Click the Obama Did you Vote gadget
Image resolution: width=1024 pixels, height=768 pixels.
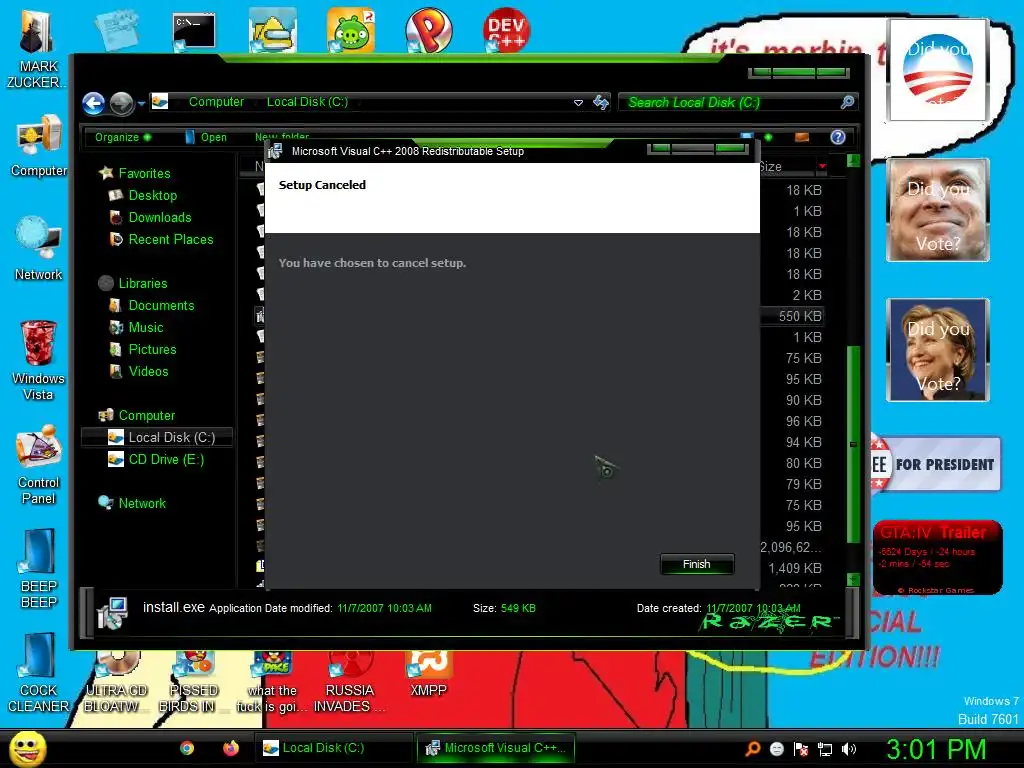pos(938,70)
